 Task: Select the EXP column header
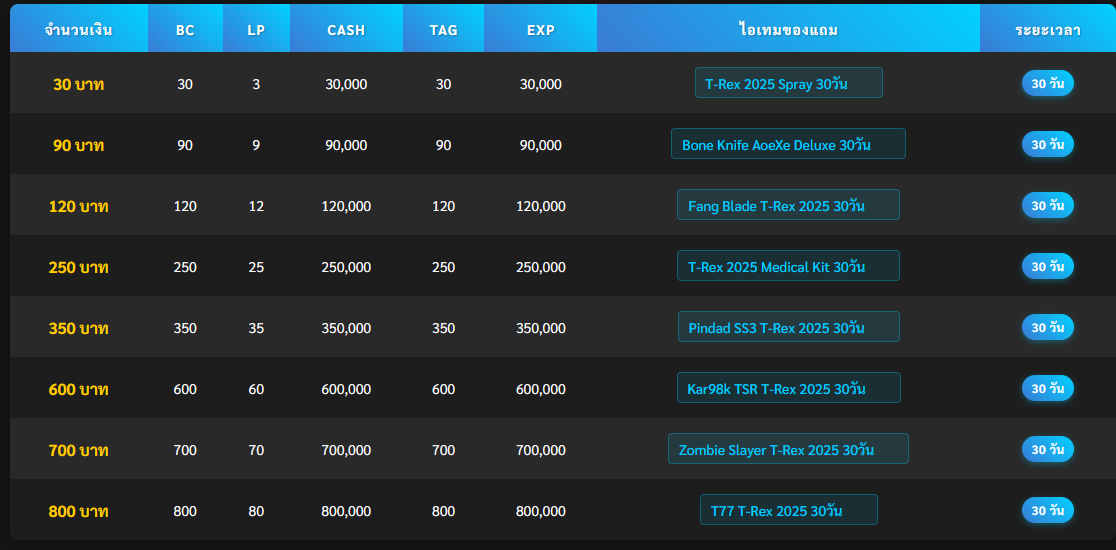point(541,30)
